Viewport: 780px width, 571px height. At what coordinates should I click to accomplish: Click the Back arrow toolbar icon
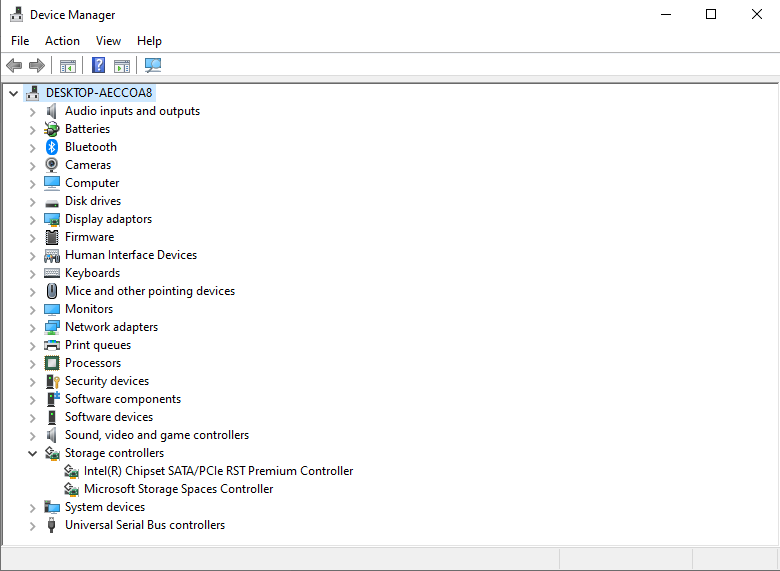14,65
